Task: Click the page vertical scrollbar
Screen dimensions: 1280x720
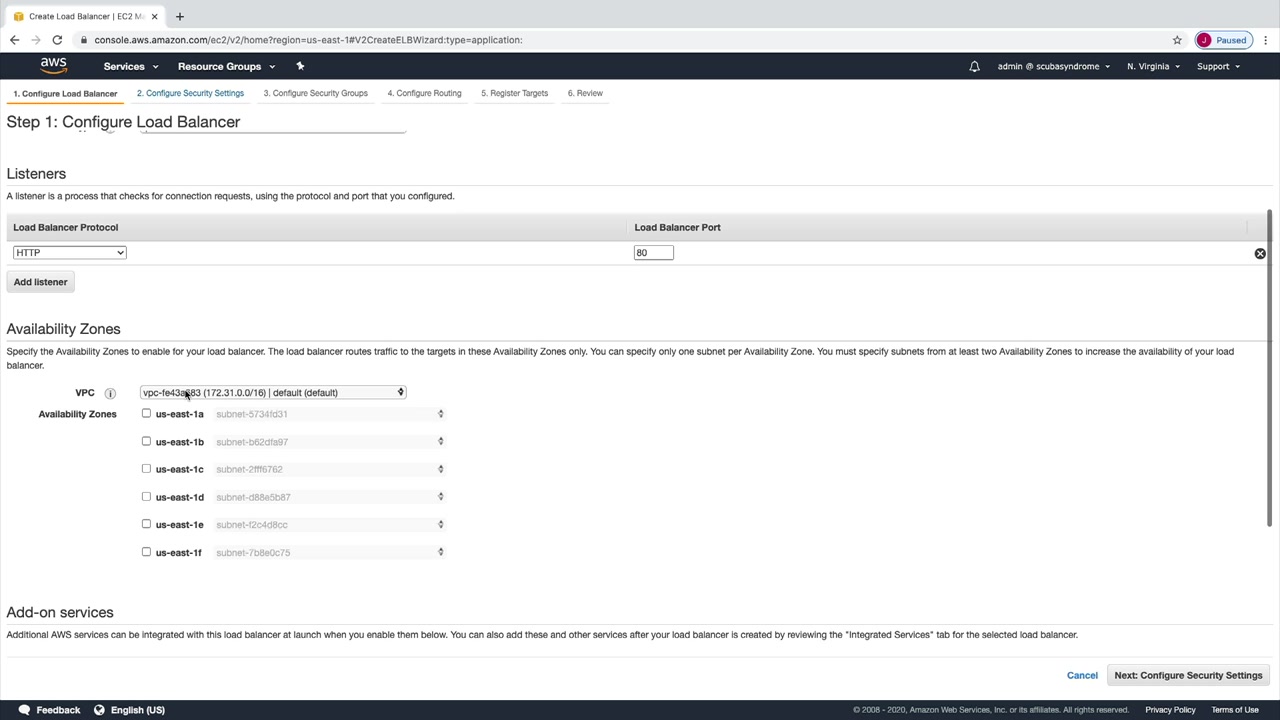Action: point(1270,368)
